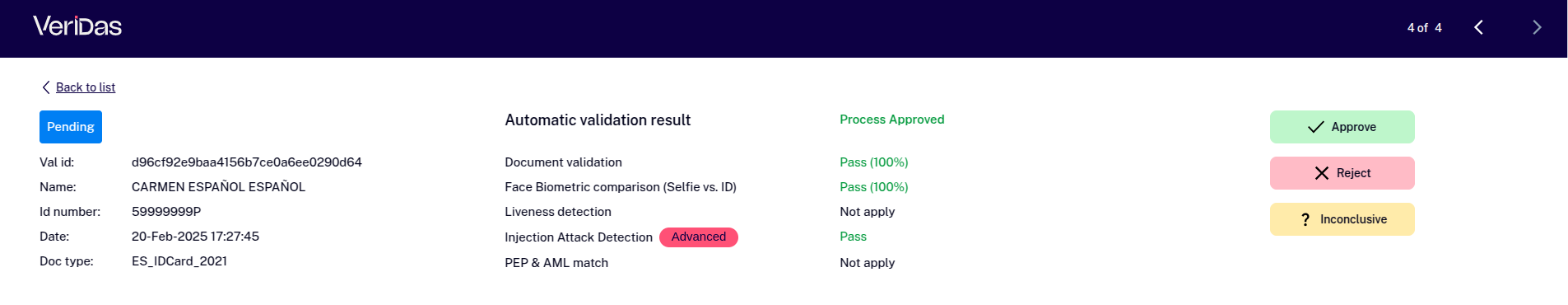This screenshot has width=1568, height=305.
Task: Click the Process Approved result text
Action: [892, 120]
